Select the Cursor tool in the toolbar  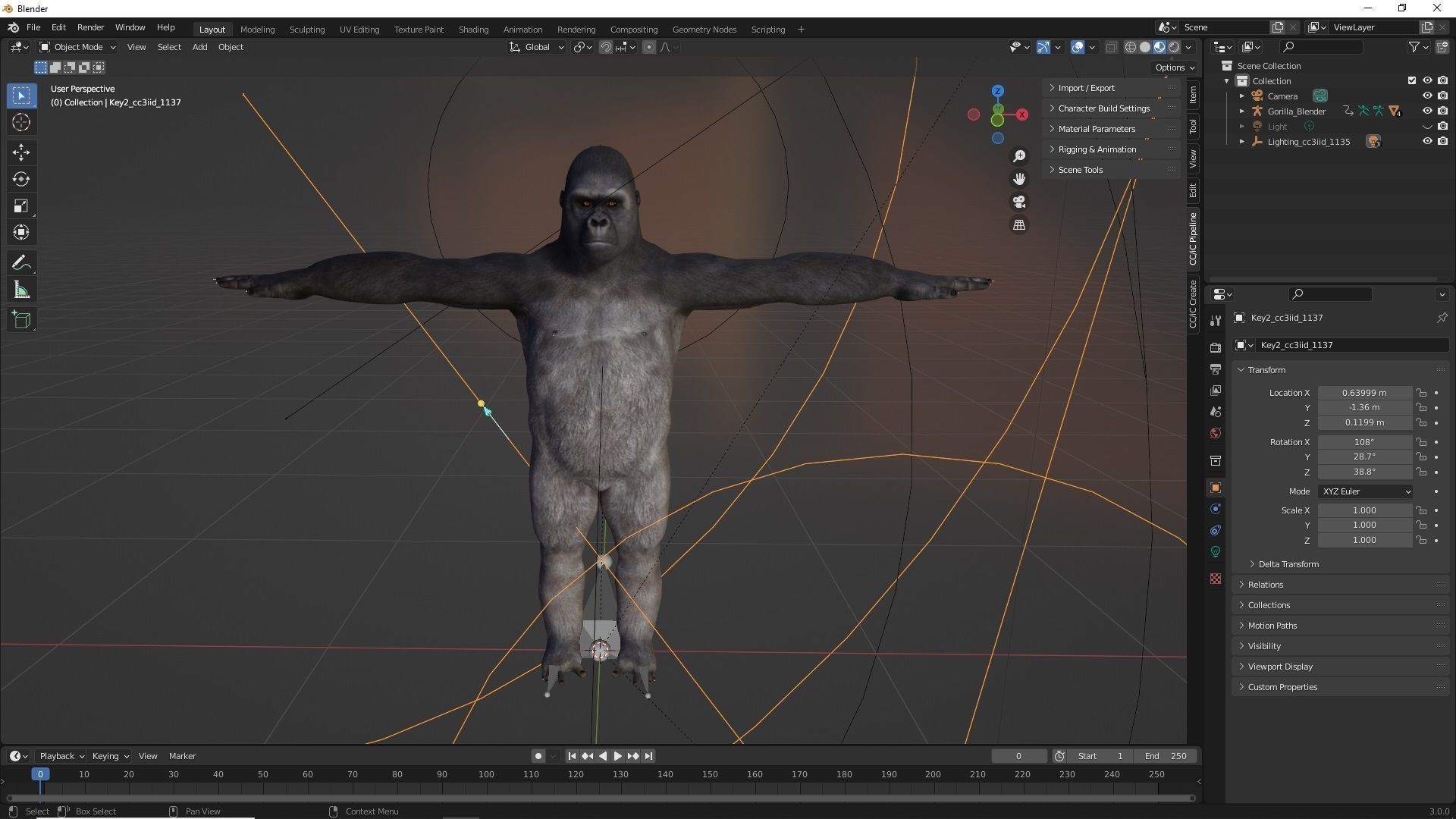(x=21, y=122)
